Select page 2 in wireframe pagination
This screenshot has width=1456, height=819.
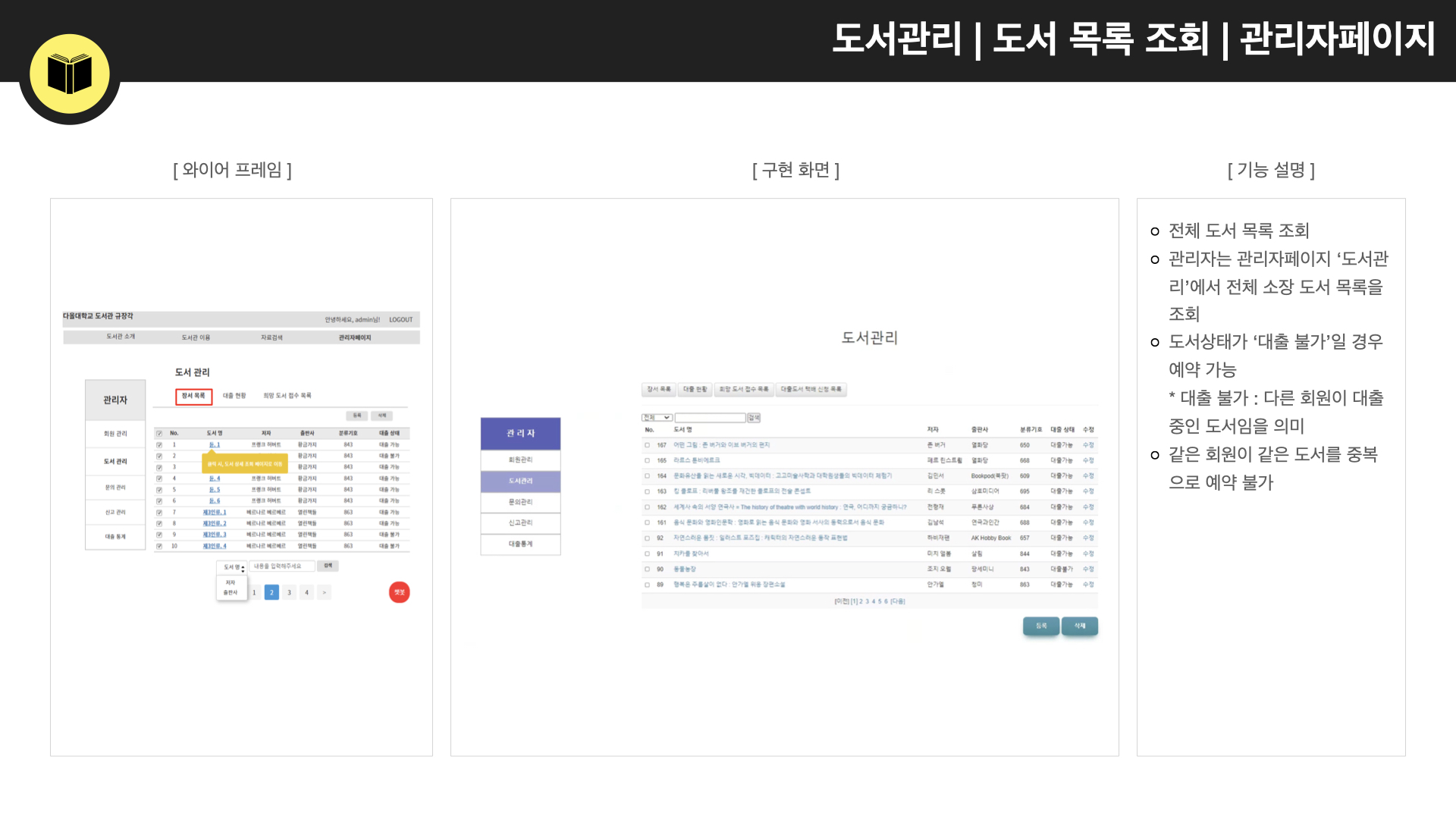pos(271,592)
